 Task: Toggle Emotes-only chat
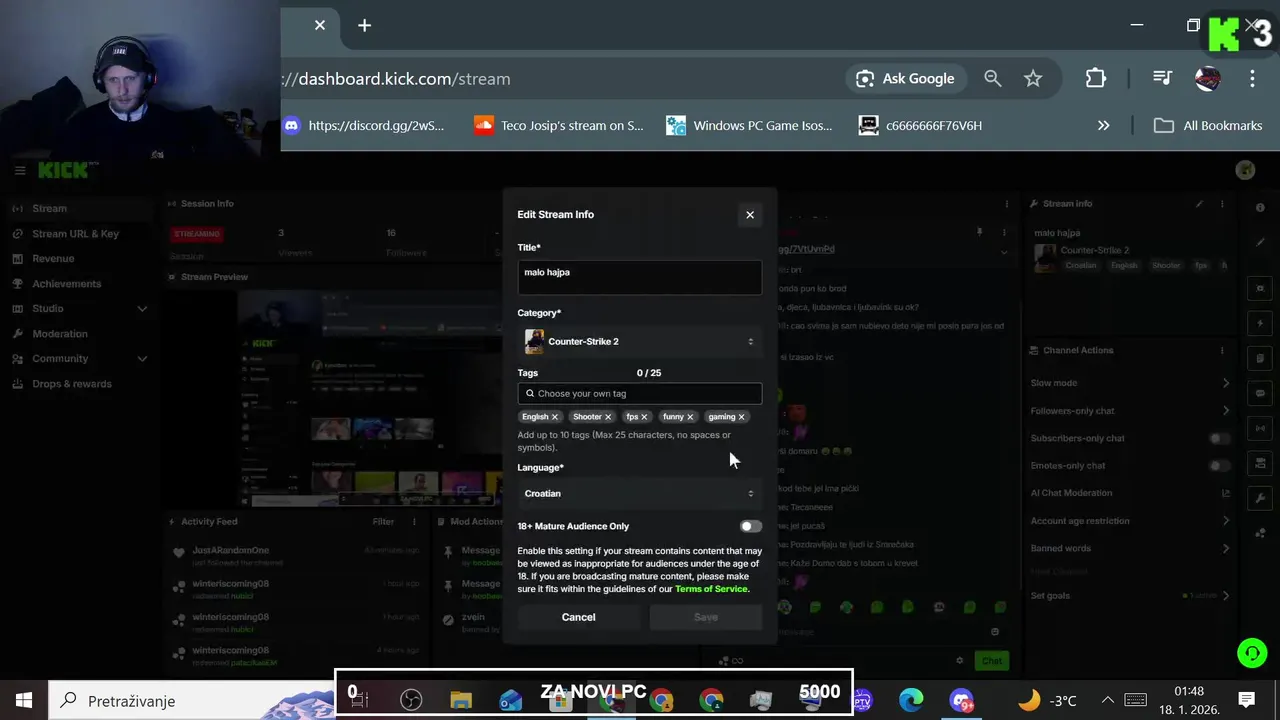point(1219,466)
